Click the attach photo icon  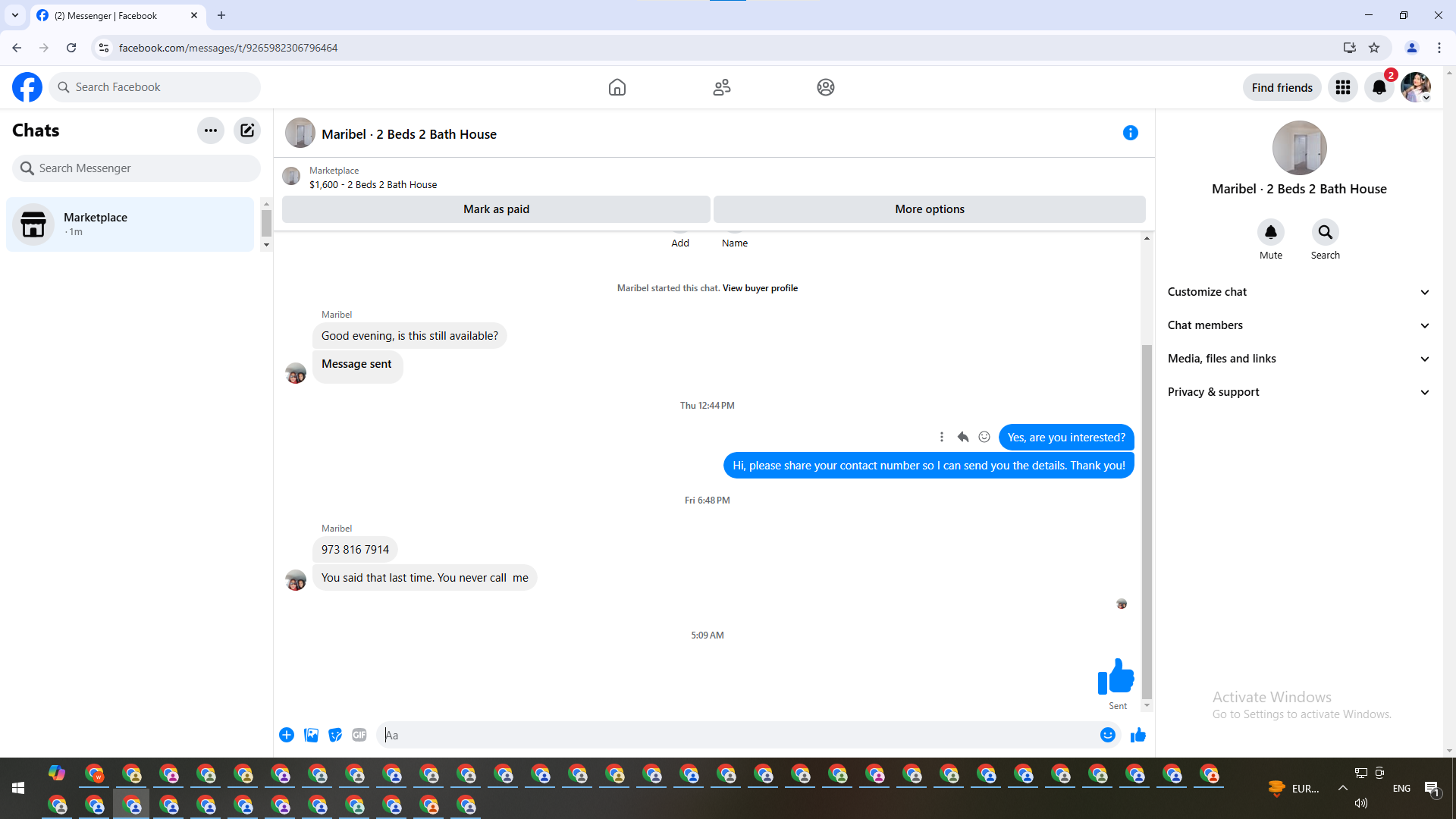pyautogui.click(x=311, y=735)
